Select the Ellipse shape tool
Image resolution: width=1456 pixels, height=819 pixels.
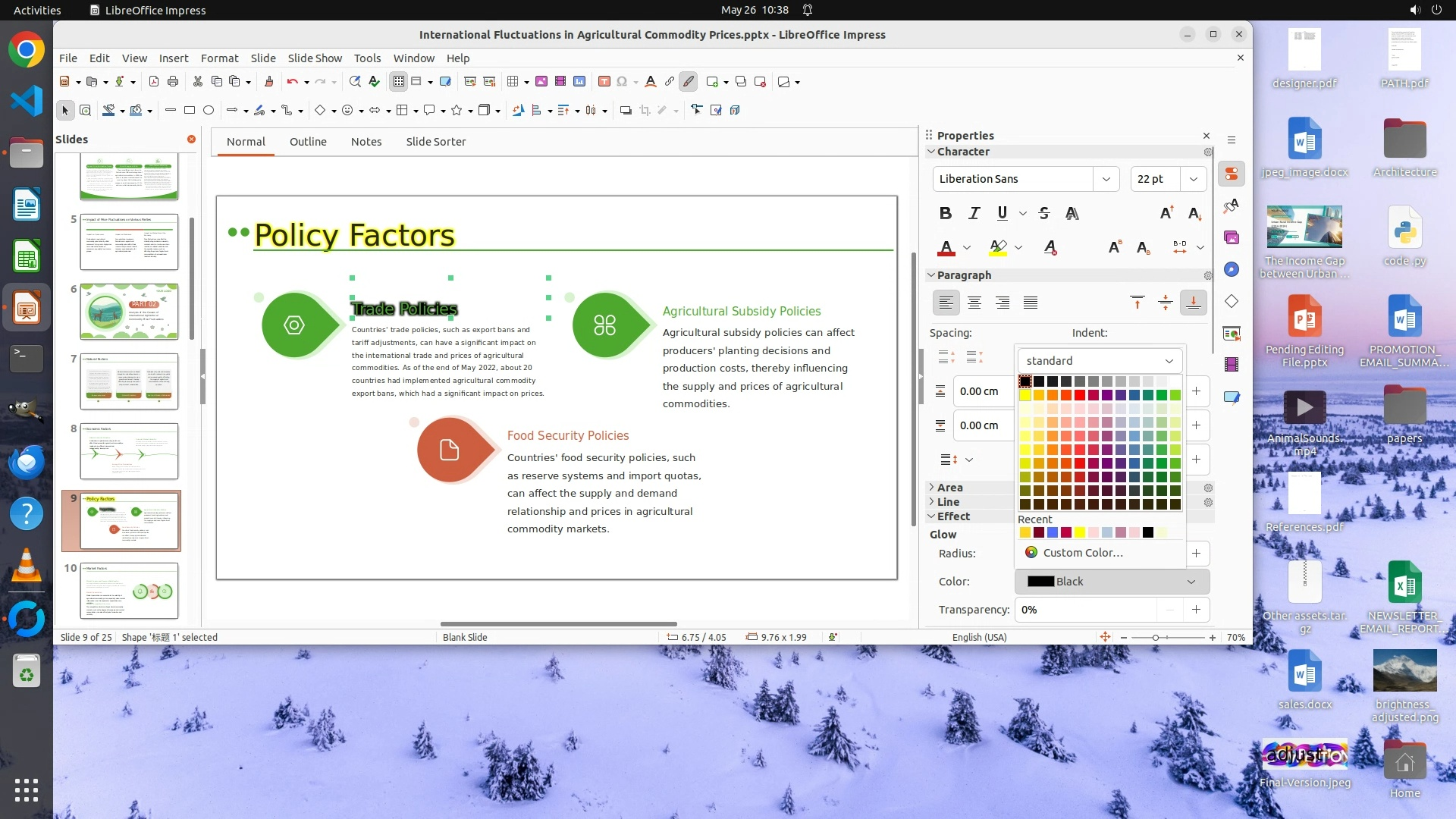pyautogui.click(x=209, y=110)
